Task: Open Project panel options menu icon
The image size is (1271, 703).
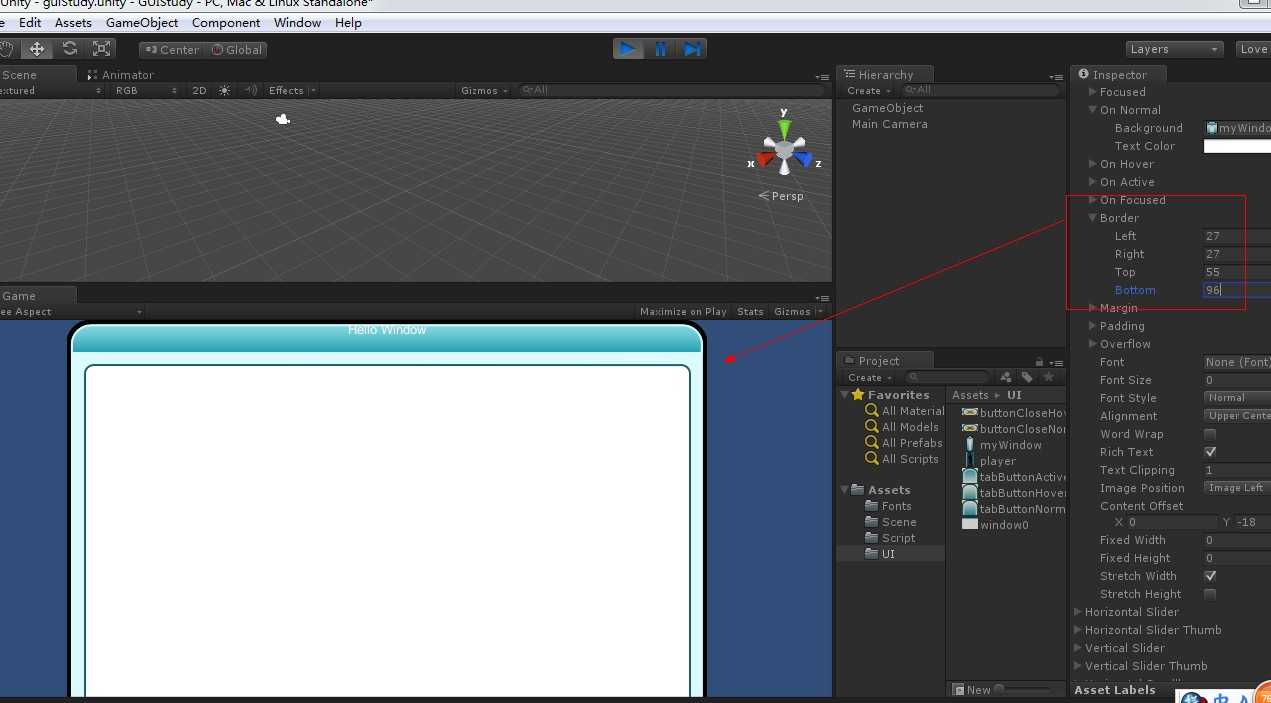Action: click(1056, 362)
